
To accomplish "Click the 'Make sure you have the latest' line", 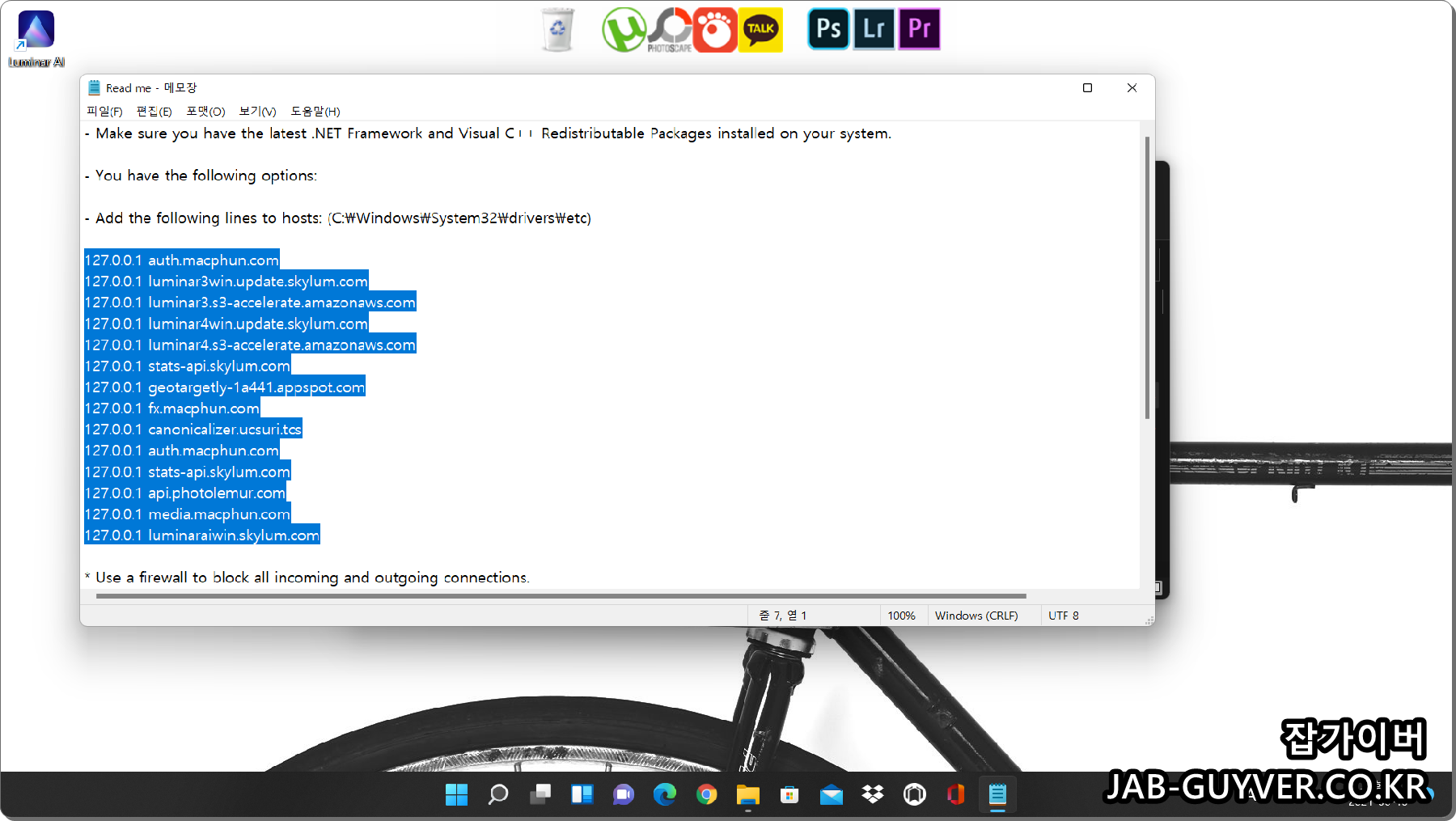I will tap(489, 133).
